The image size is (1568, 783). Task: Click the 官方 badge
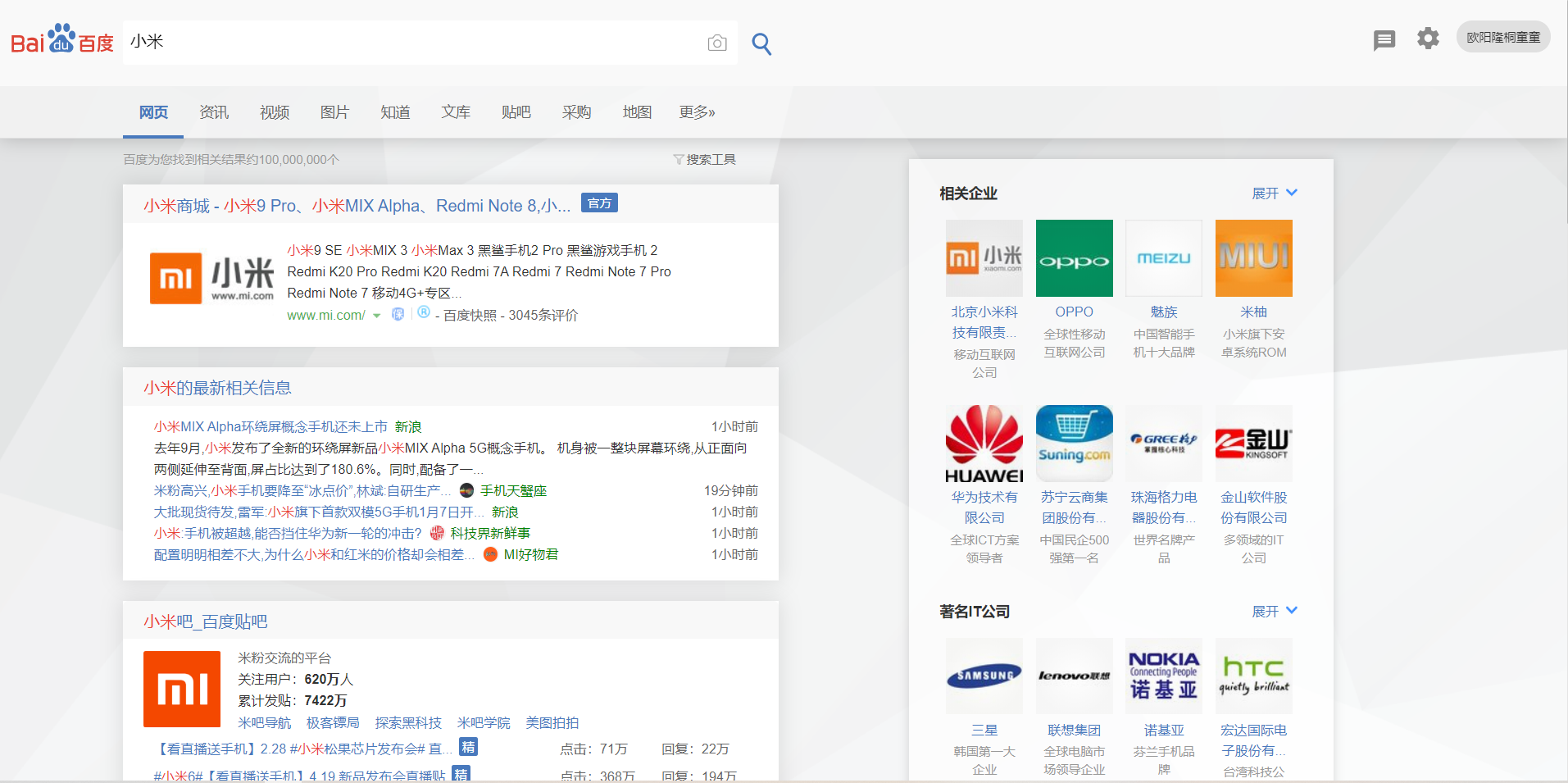point(599,203)
